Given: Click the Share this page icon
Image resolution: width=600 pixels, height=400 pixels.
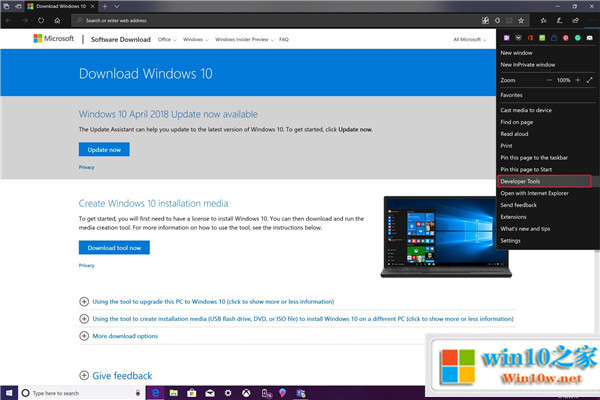Looking at the screenshot, I should coord(575,20).
